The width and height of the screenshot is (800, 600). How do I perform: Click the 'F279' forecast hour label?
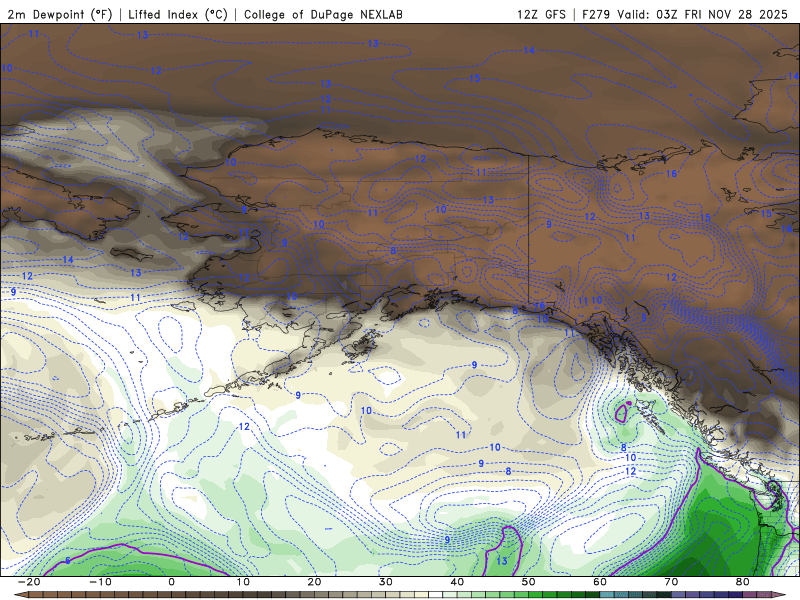[596, 14]
